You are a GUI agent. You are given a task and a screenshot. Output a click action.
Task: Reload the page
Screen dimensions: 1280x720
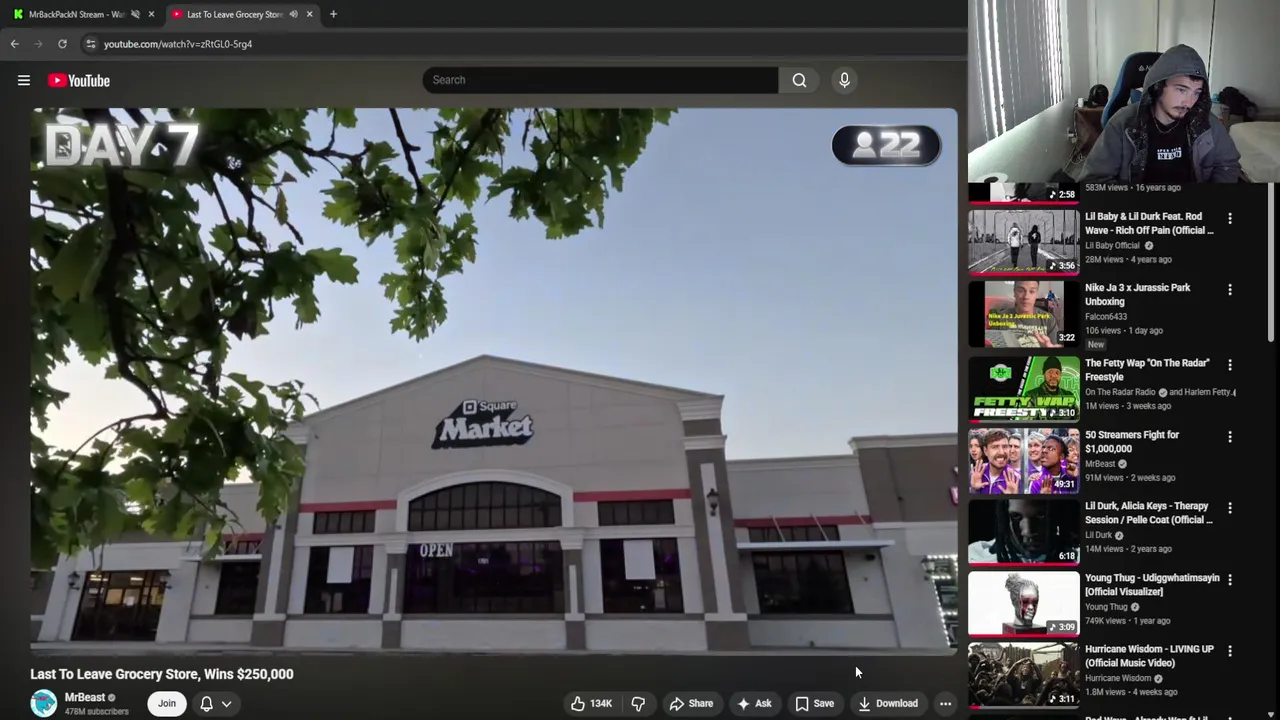click(x=62, y=44)
